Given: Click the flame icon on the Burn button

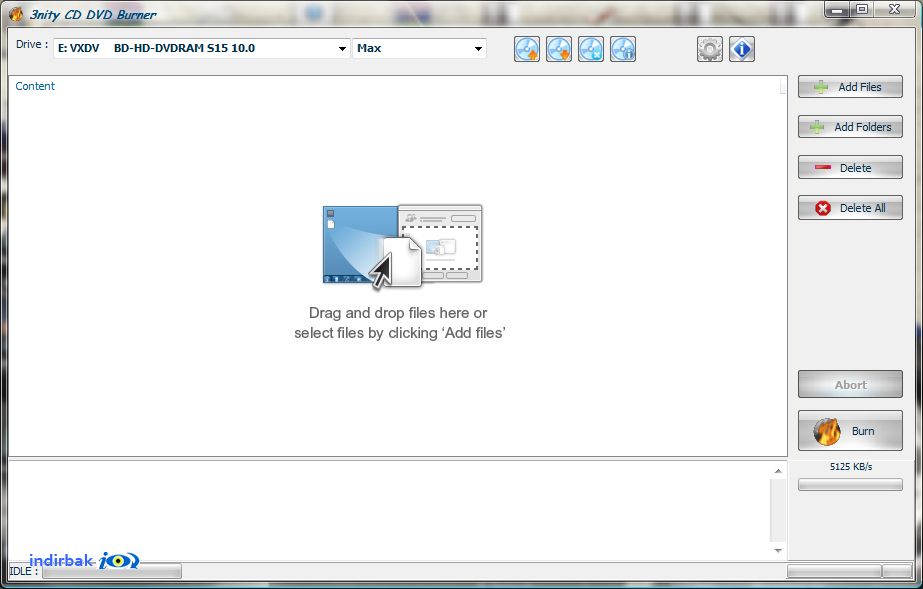Looking at the screenshot, I should tap(827, 431).
